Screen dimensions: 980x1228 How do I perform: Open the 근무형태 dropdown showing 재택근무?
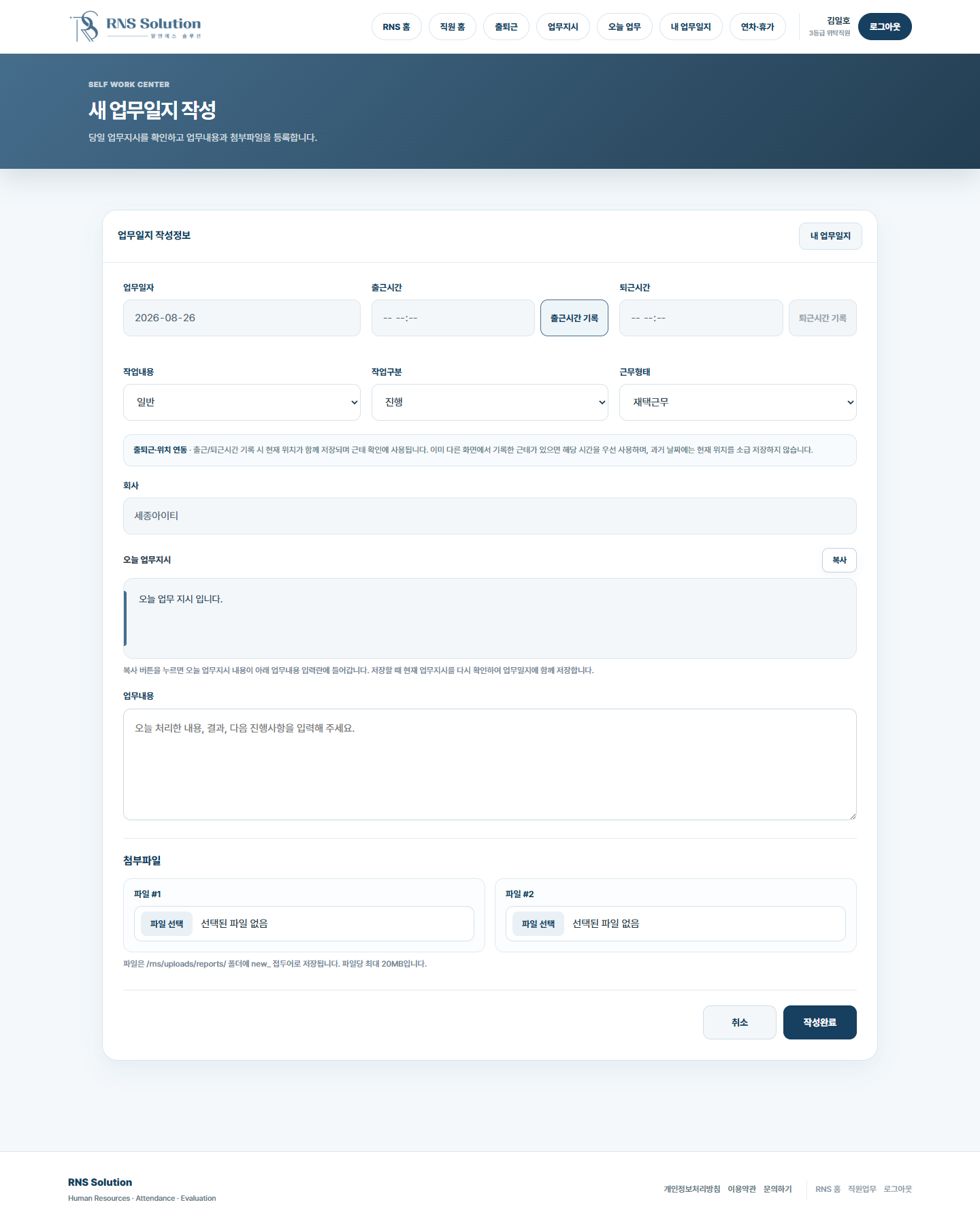click(738, 402)
